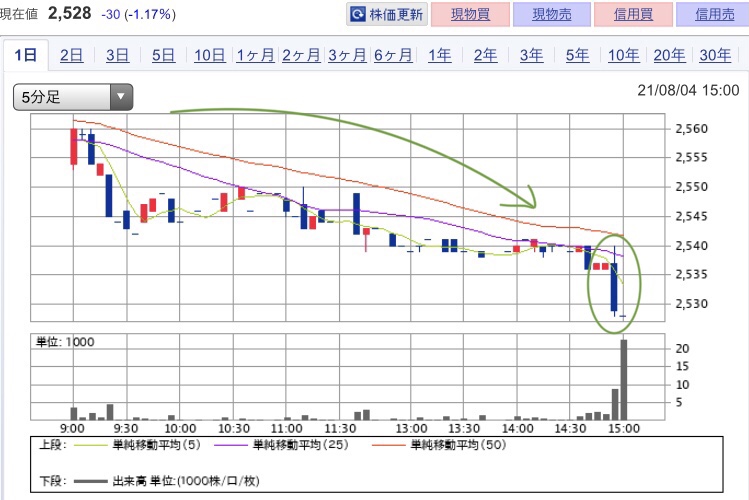Click the long blue candlestick before 15:00

point(614,287)
